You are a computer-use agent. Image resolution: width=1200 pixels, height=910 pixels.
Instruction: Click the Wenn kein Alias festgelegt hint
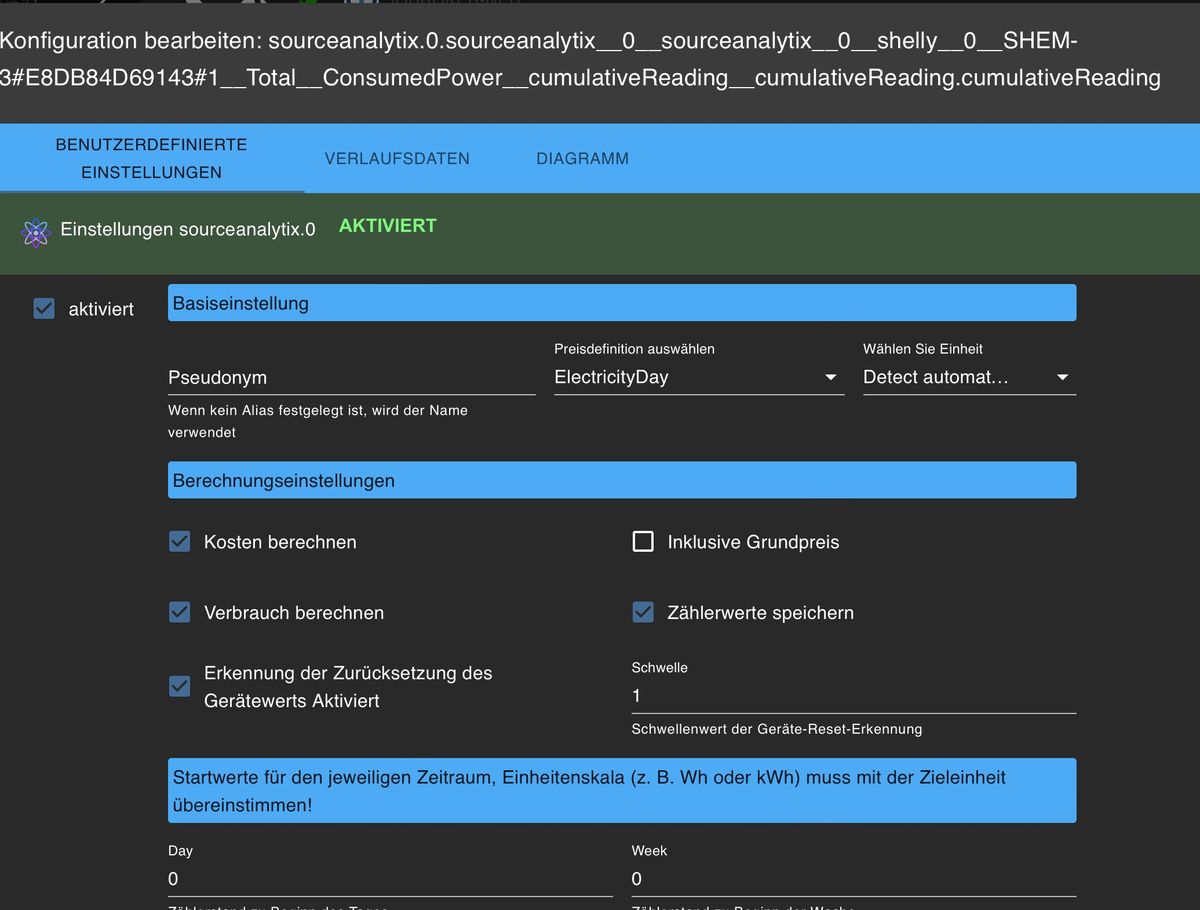(x=318, y=422)
